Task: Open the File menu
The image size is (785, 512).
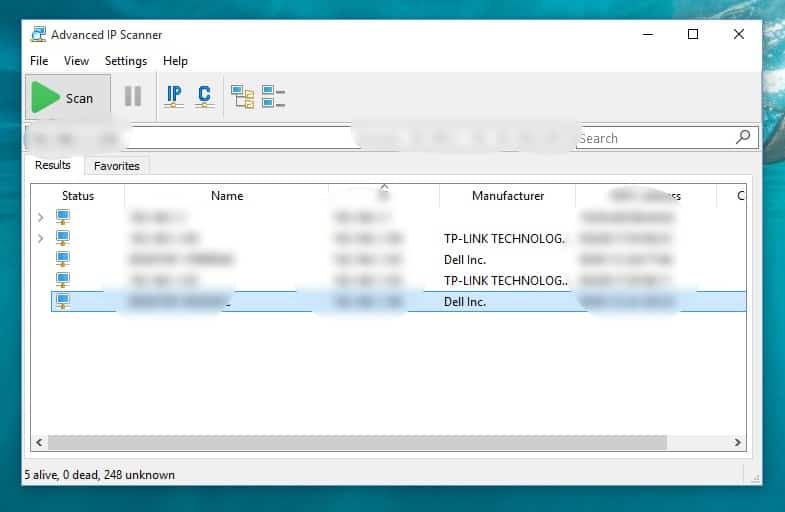Action: point(39,61)
